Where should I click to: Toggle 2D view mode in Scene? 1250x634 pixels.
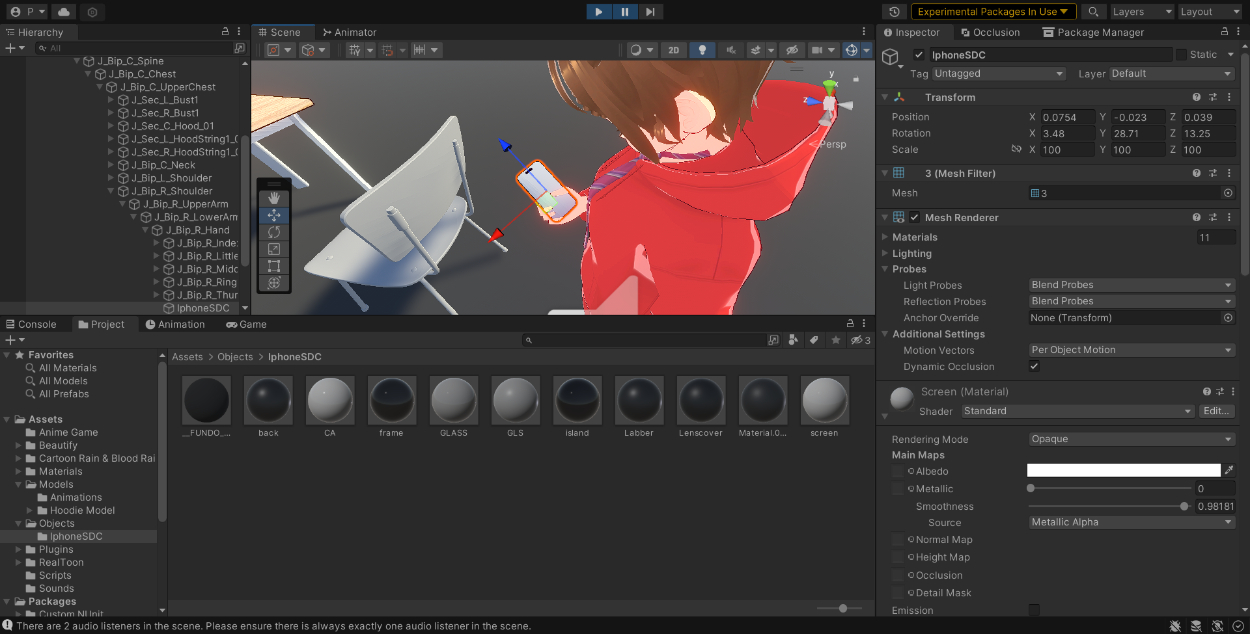(674, 50)
